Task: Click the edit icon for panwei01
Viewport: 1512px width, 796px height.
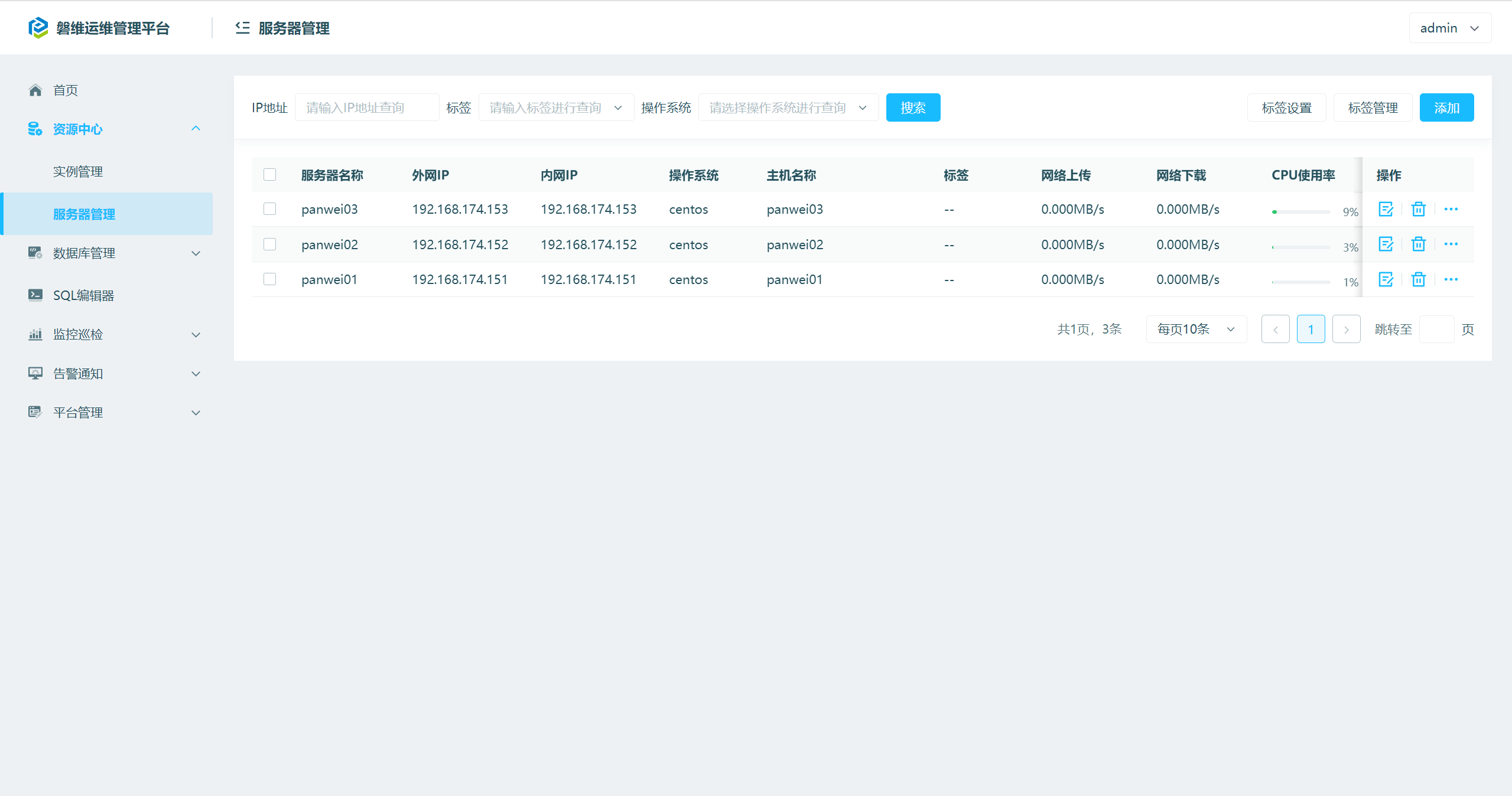Action: pos(1386,279)
